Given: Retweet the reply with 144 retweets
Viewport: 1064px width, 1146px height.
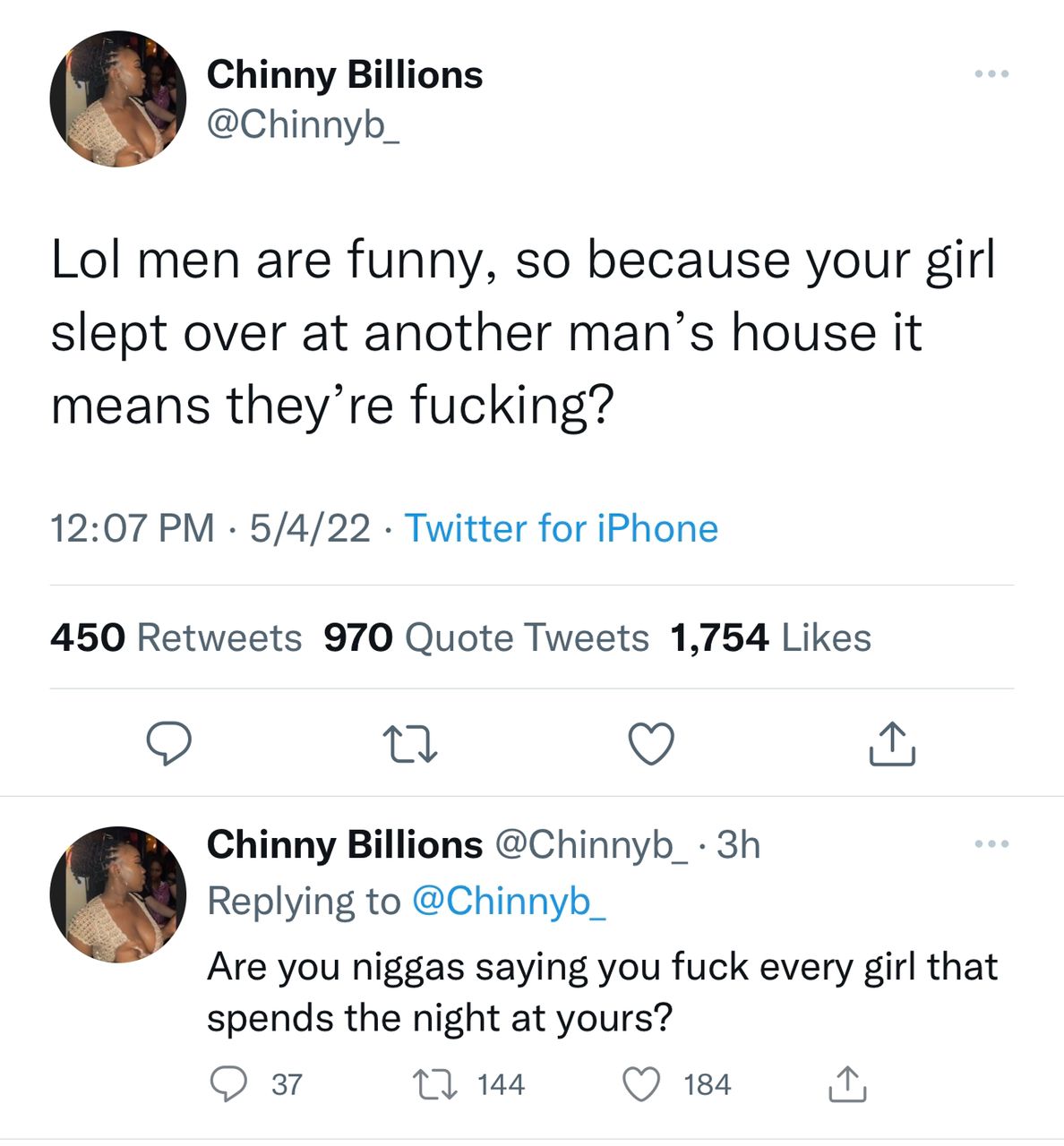Looking at the screenshot, I should click(x=434, y=1084).
